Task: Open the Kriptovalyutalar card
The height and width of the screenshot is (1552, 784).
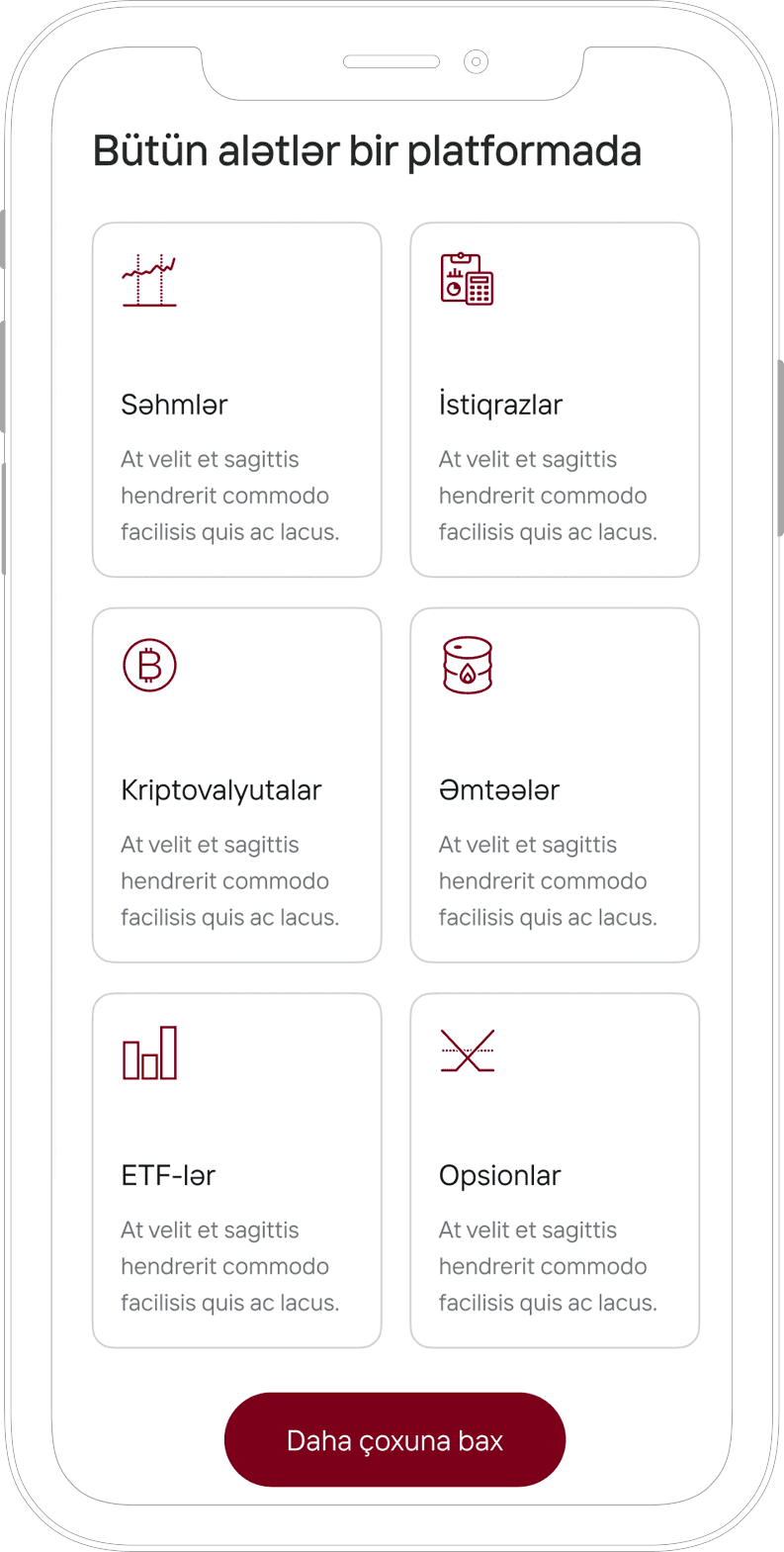Action: tap(236, 785)
